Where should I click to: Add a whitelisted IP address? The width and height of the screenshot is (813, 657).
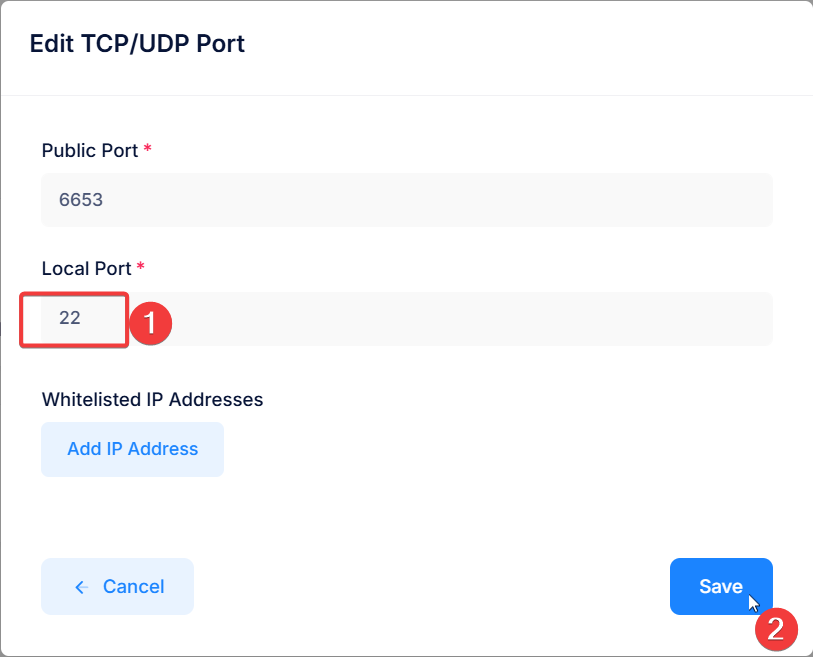pos(132,449)
